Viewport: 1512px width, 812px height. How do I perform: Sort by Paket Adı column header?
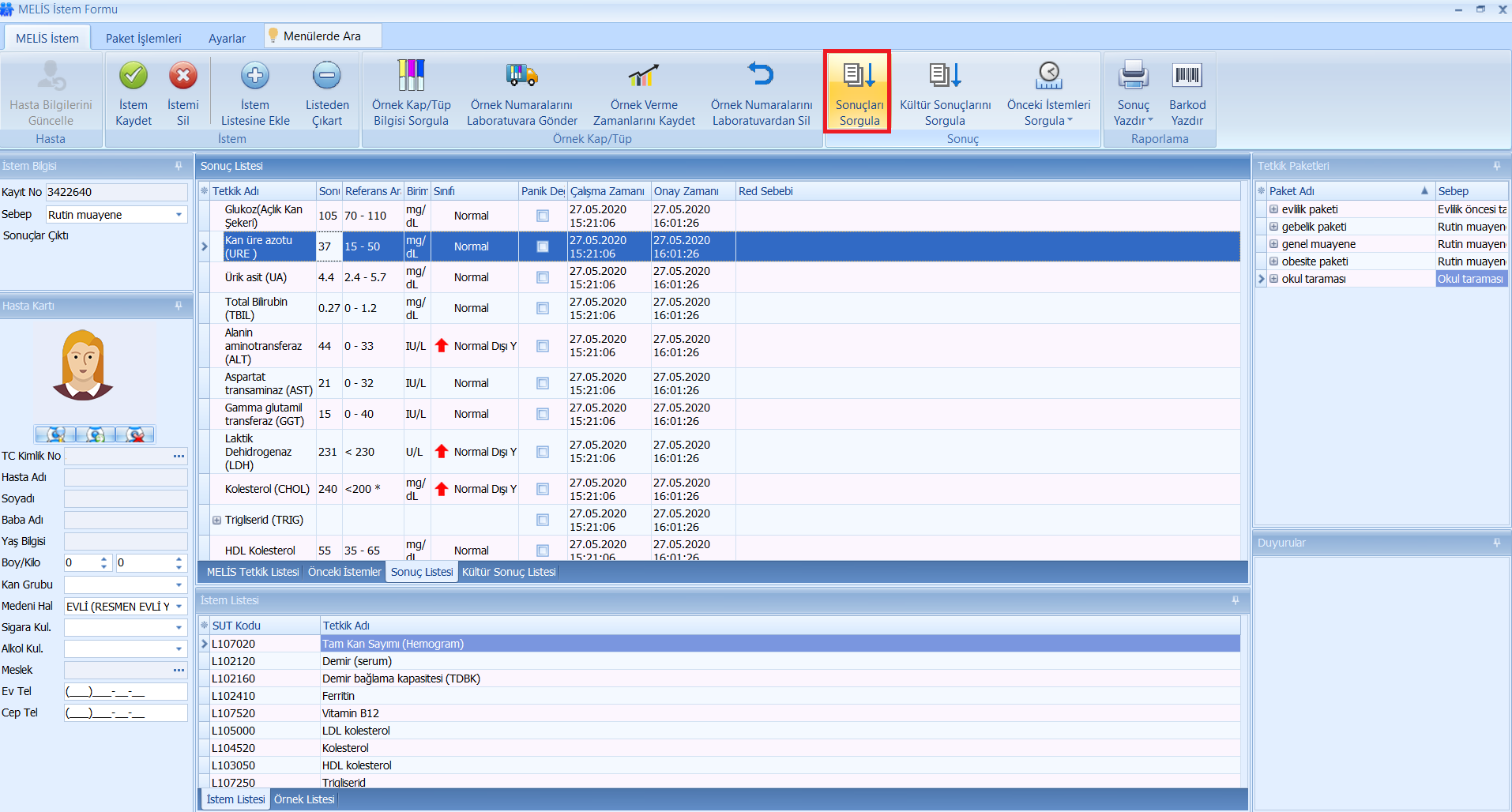(x=1350, y=191)
